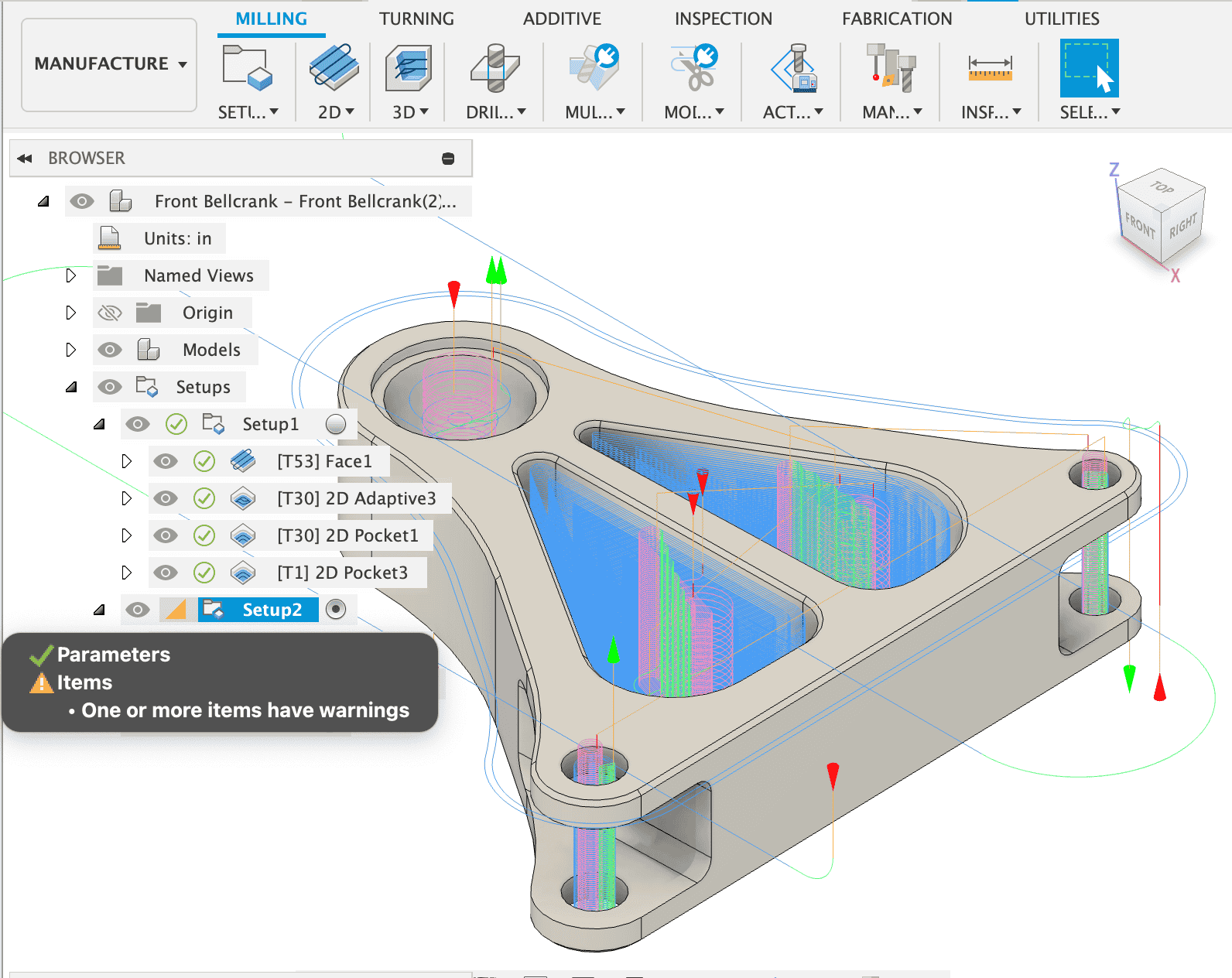Expand the 2D Adaptive3 operation

[x=127, y=498]
